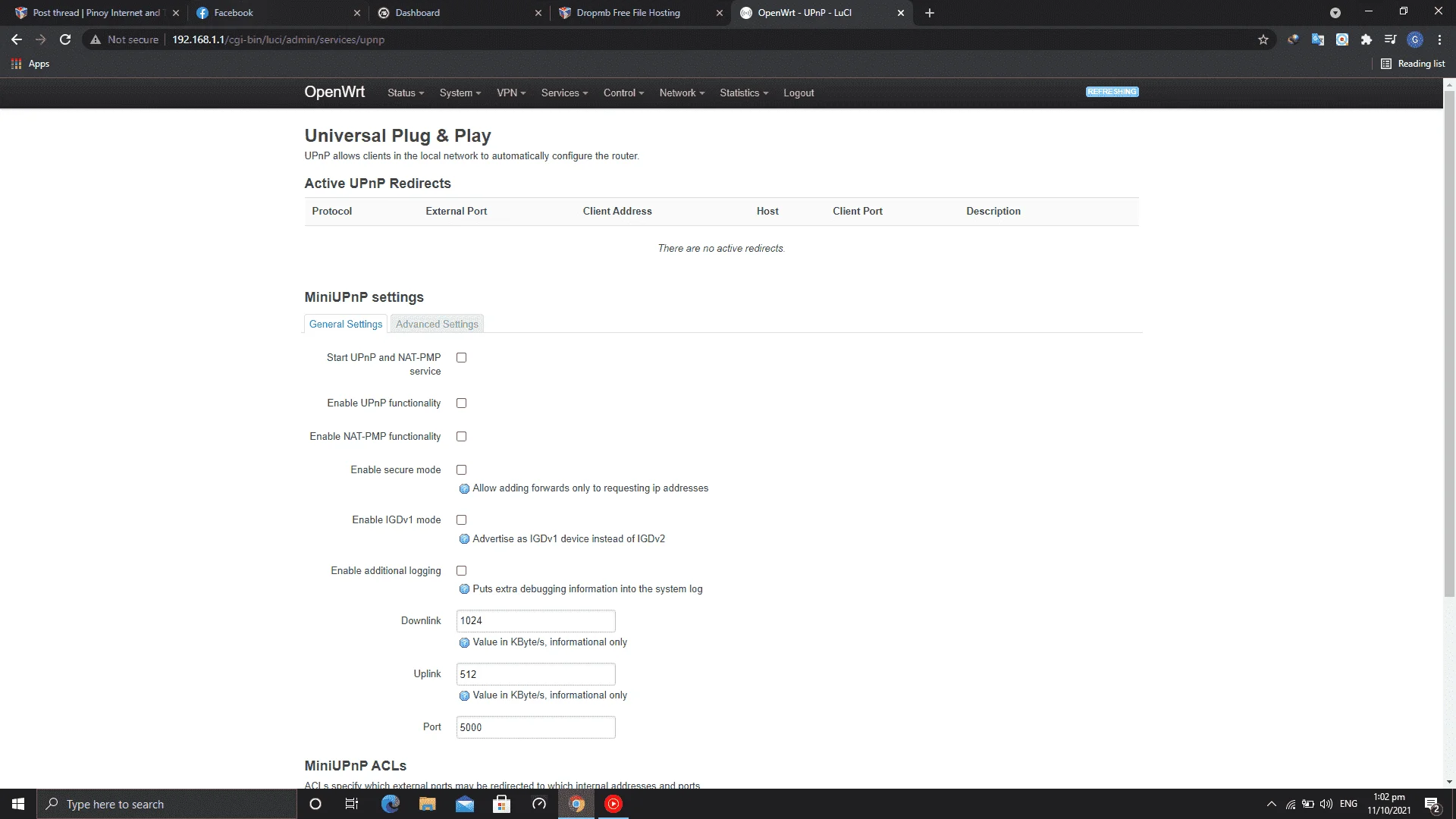Click the OpenWrt logo link
The width and height of the screenshot is (1456, 819).
click(x=334, y=92)
